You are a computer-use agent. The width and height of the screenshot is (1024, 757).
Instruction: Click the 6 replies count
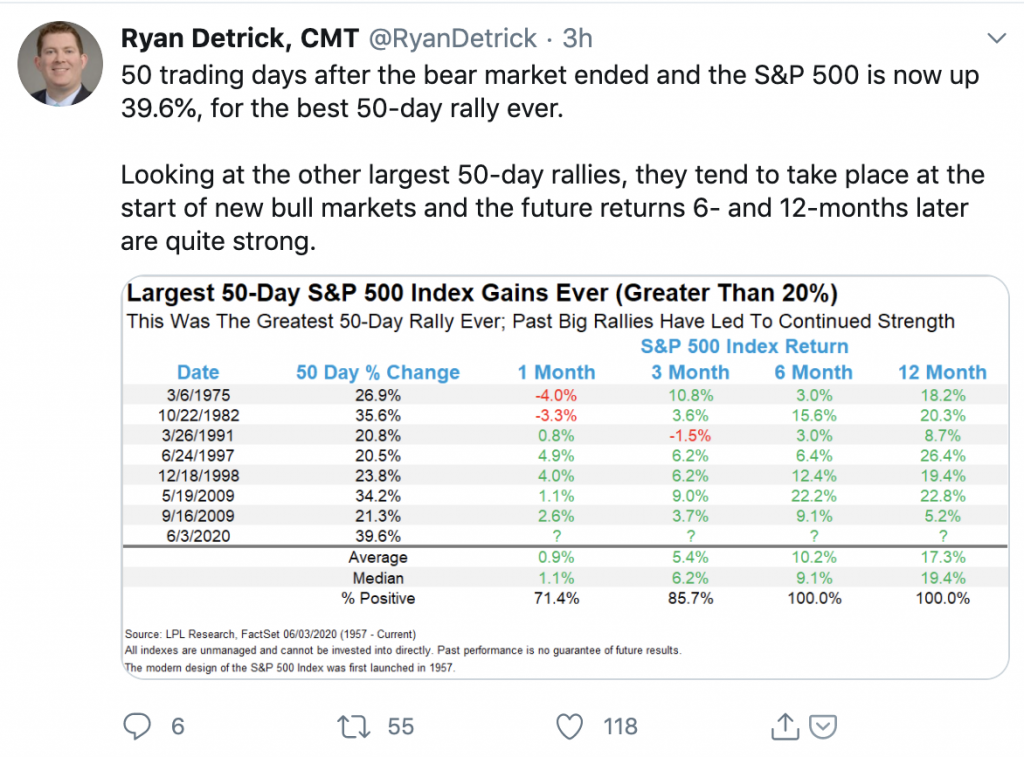click(x=178, y=726)
